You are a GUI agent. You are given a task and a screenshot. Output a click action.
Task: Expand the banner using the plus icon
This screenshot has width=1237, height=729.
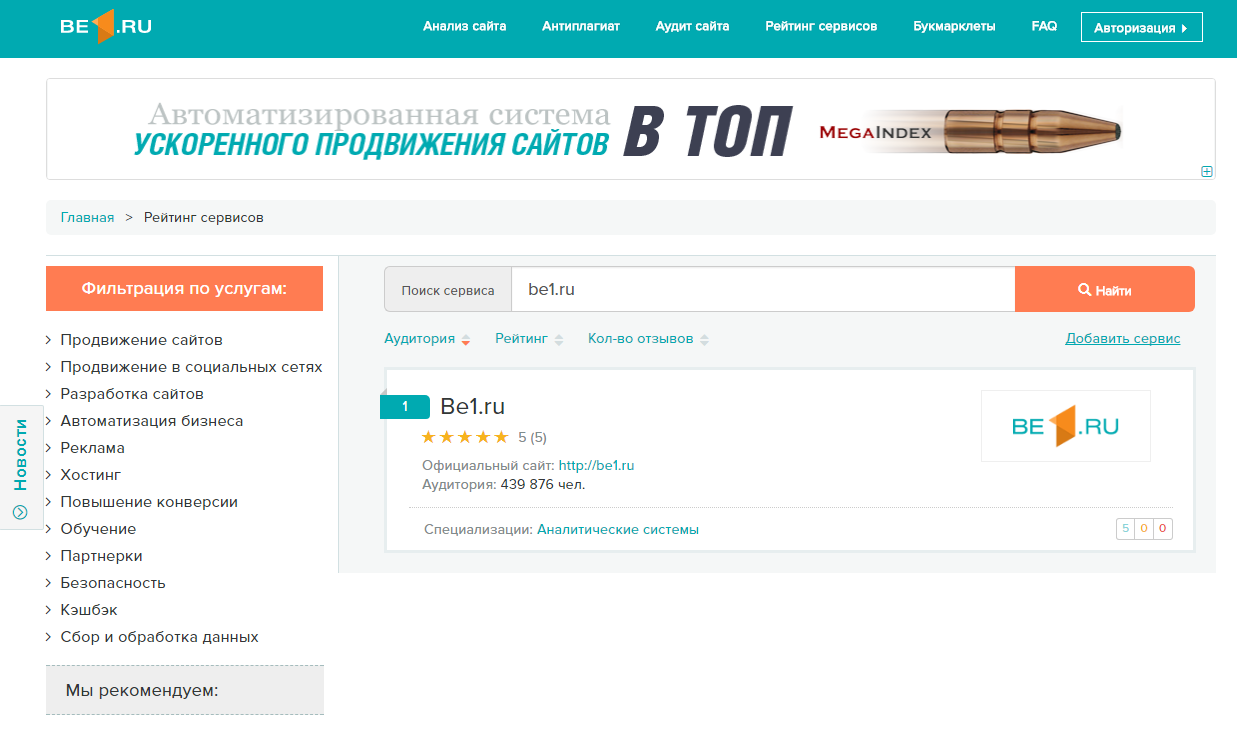click(x=1208, y=171)
